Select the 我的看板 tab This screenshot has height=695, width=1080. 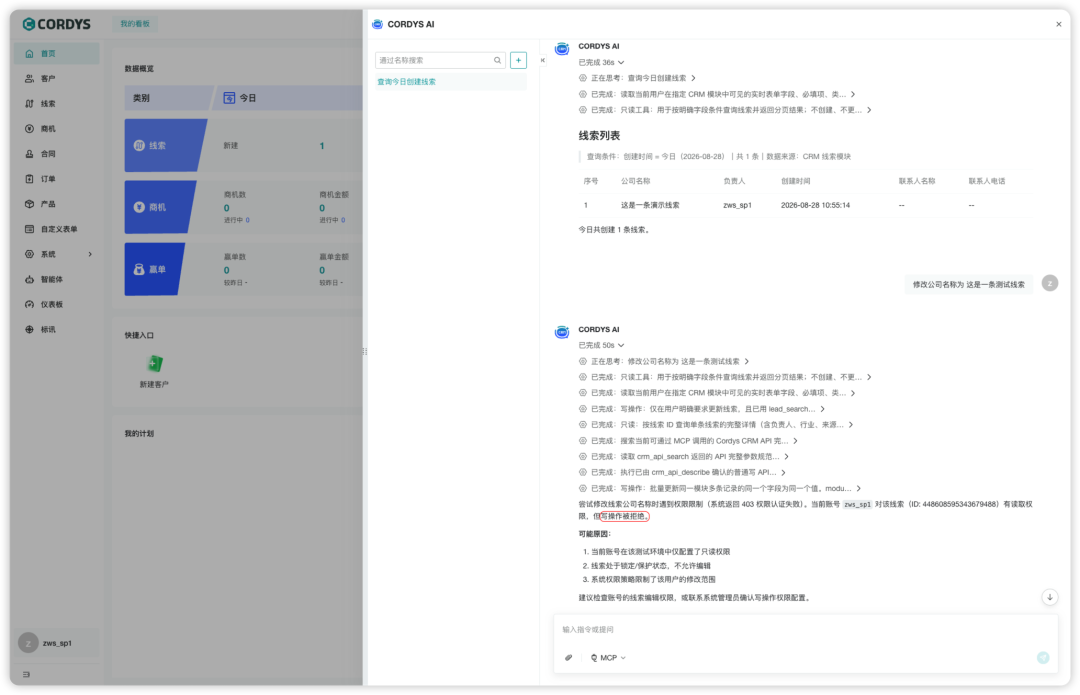135,24
